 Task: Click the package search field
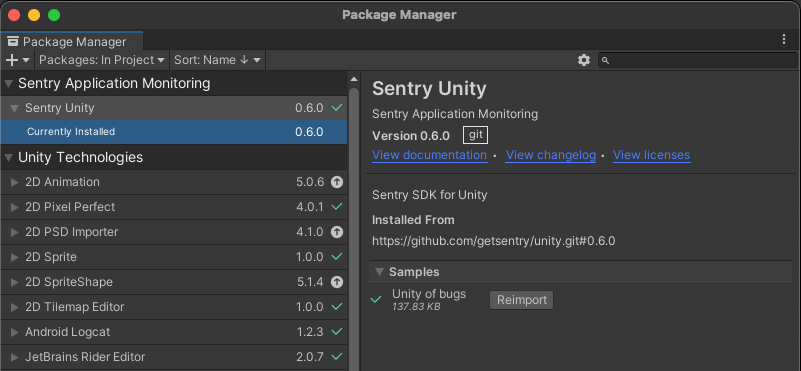pos(698,60)
